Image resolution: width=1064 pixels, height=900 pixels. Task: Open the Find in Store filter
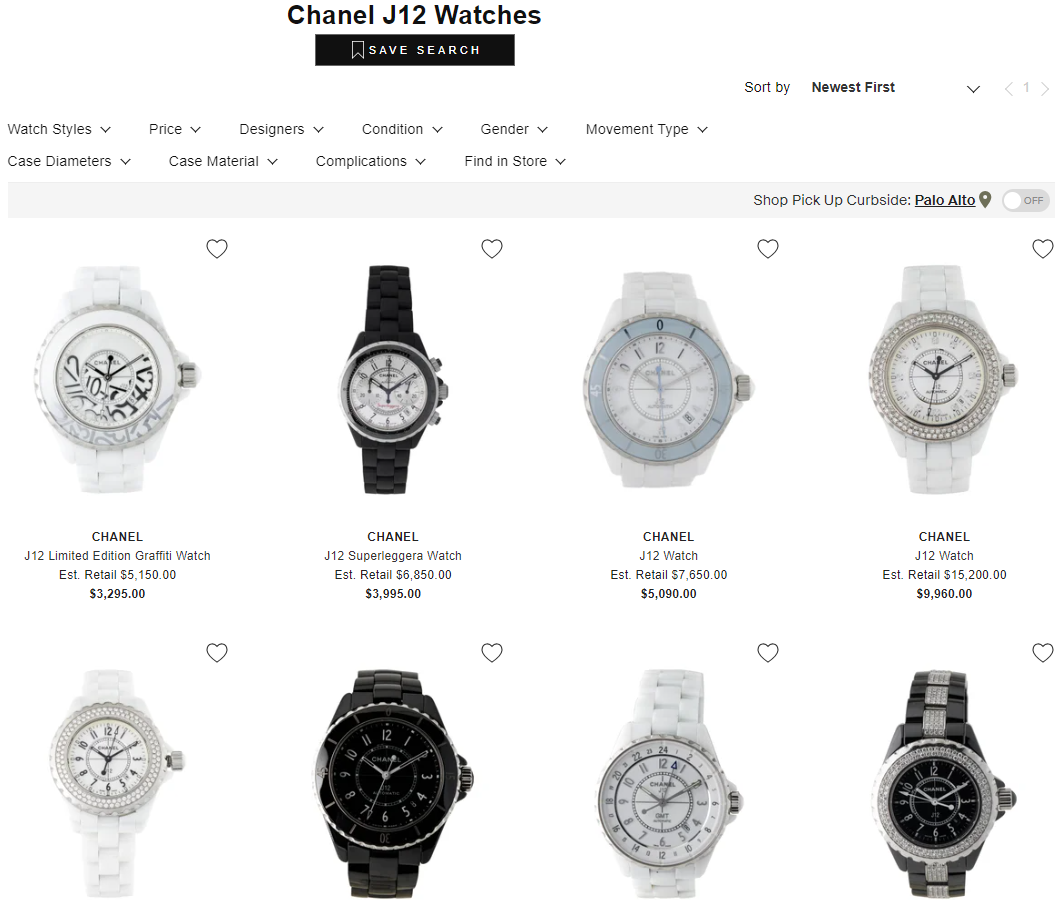click(514, 161)
